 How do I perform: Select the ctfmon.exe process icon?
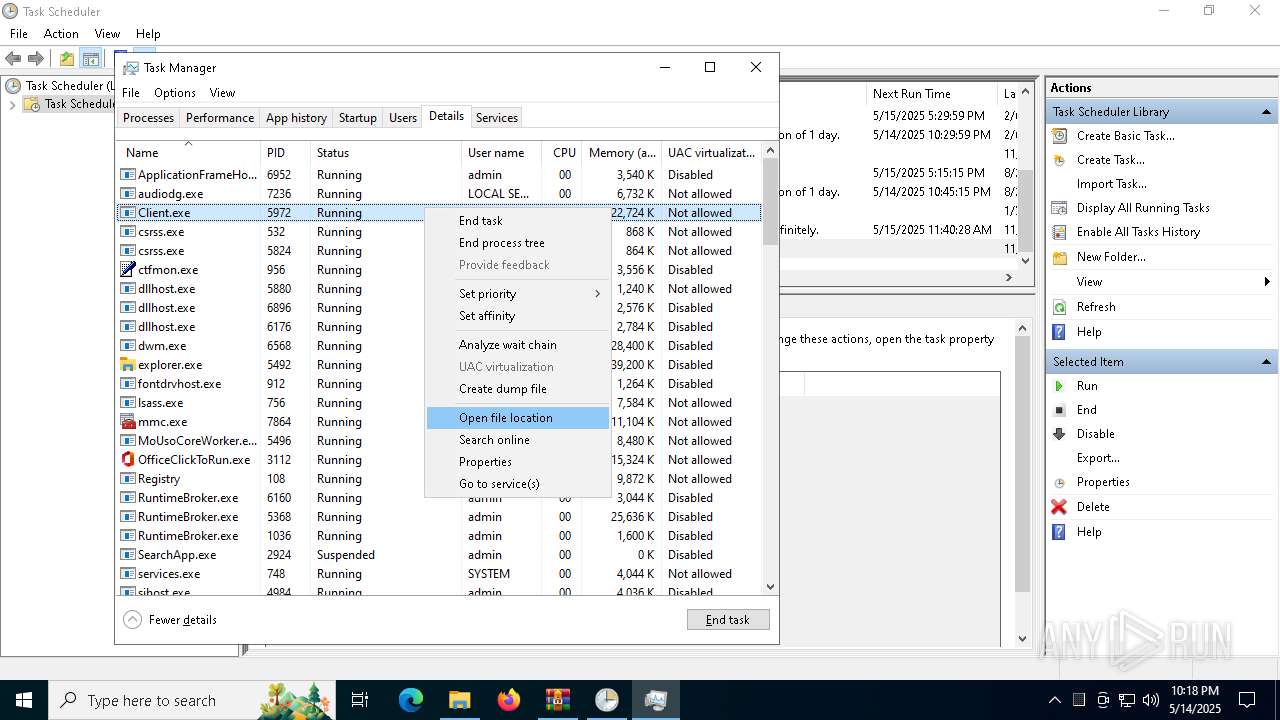[x=128, y=270]
